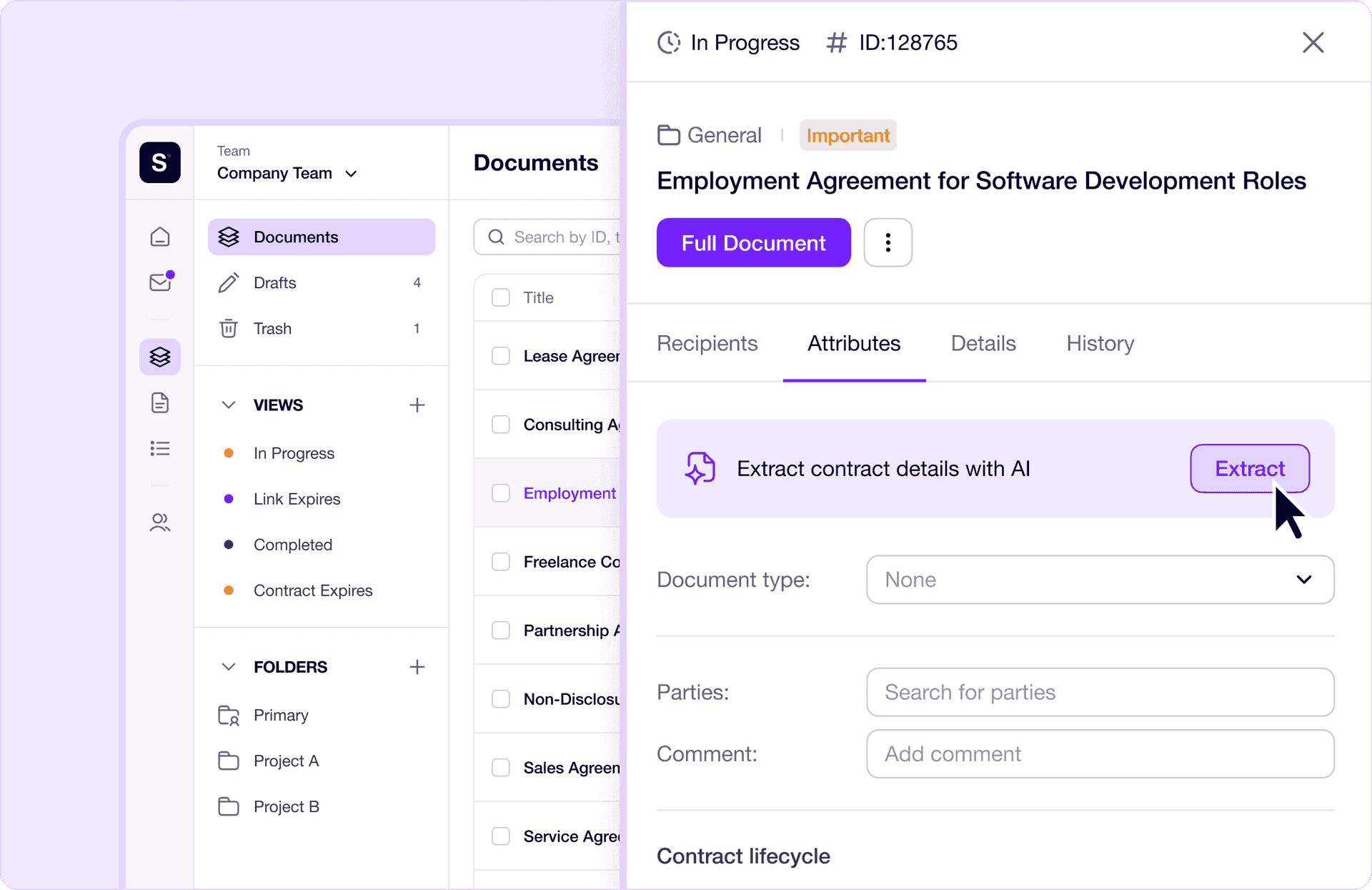Viewport: 1372px width, 890px height.
Task: Click the Add comment field
Action: tap(1100, 753)
